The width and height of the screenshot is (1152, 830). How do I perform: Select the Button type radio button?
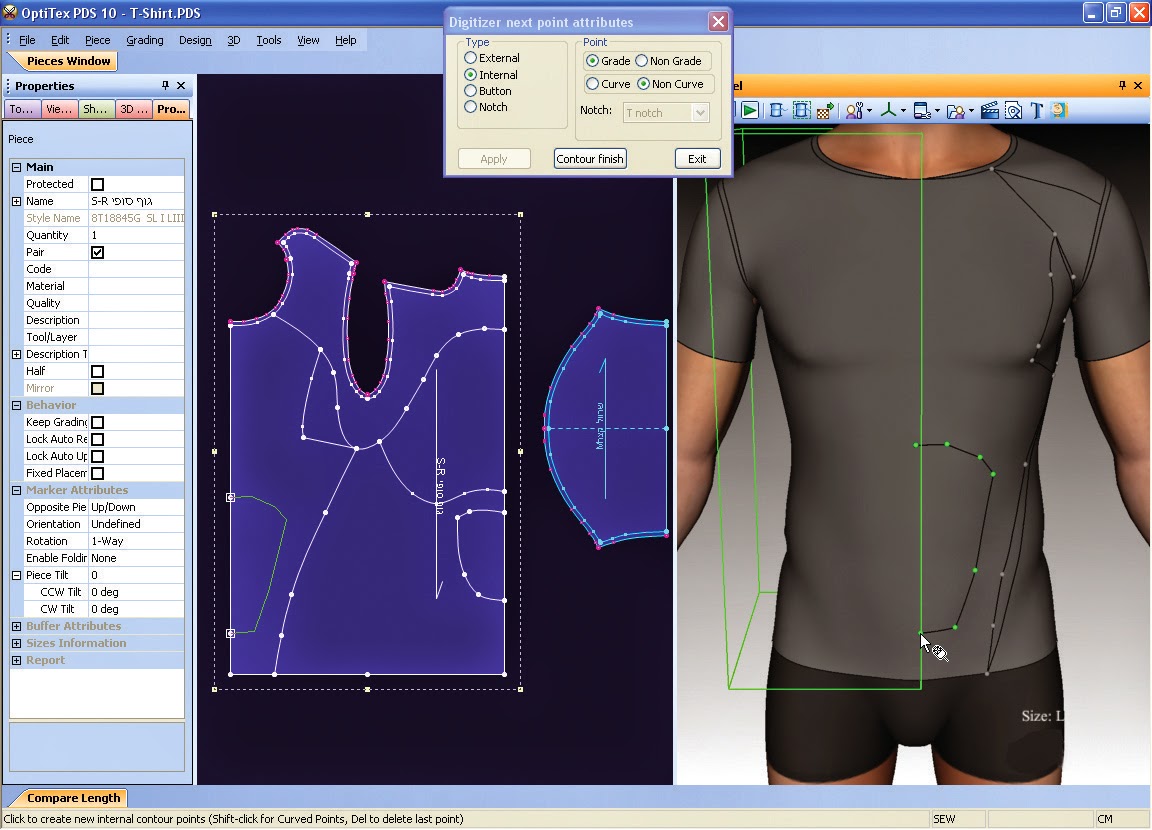click(470, 90)
